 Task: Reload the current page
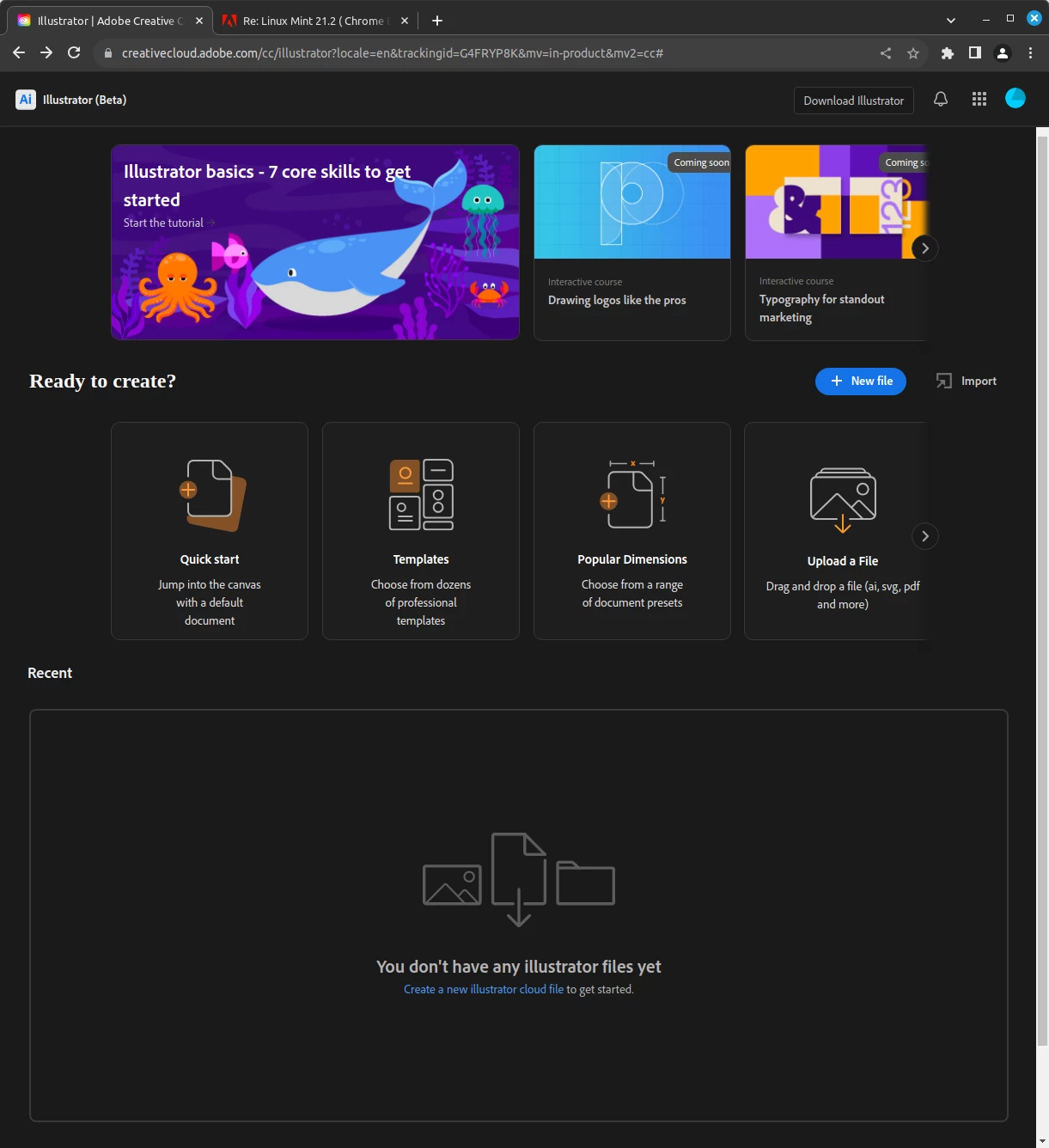click(74, 53)
